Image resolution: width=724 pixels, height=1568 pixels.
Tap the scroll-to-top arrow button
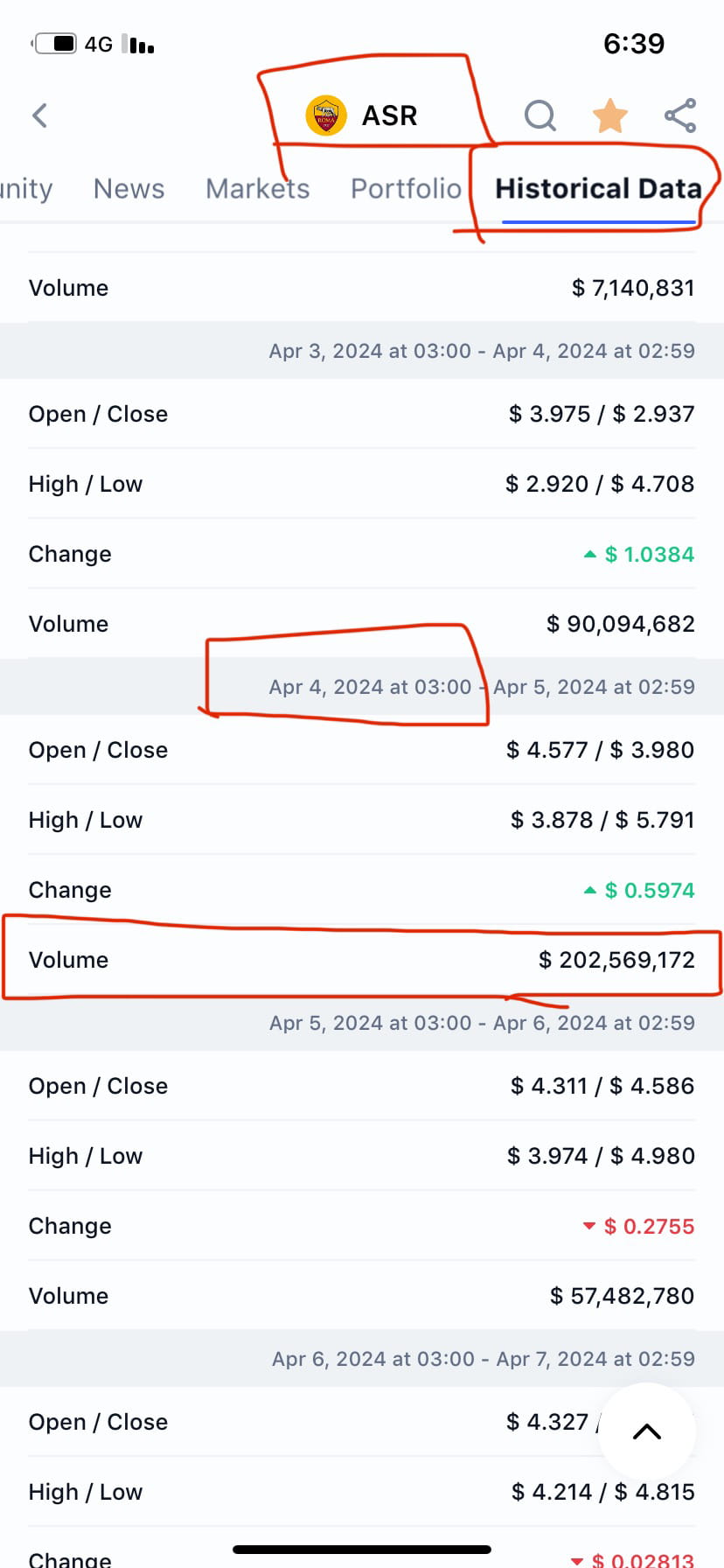647,1431
